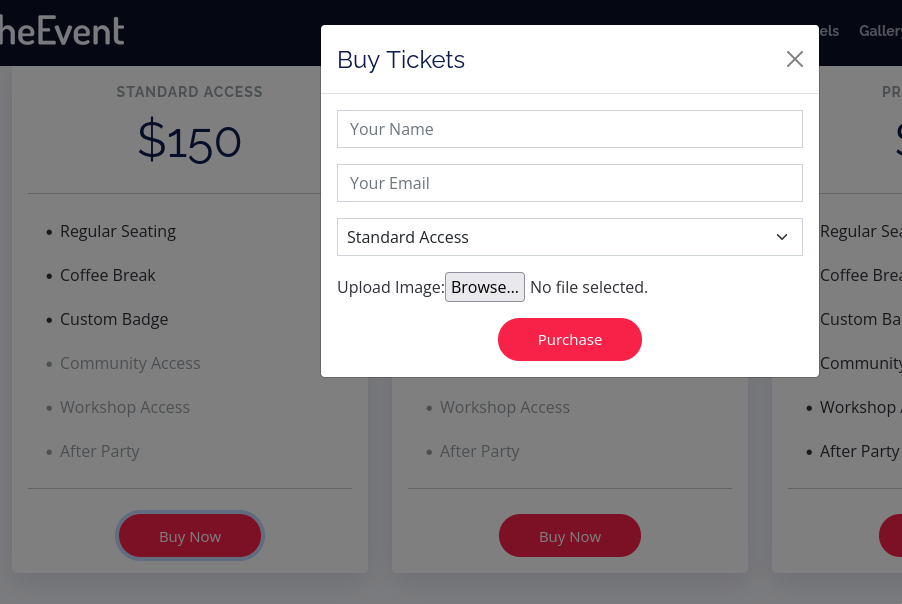
Task: Open the Gallery navigation link
Action: tap(881, 31)
